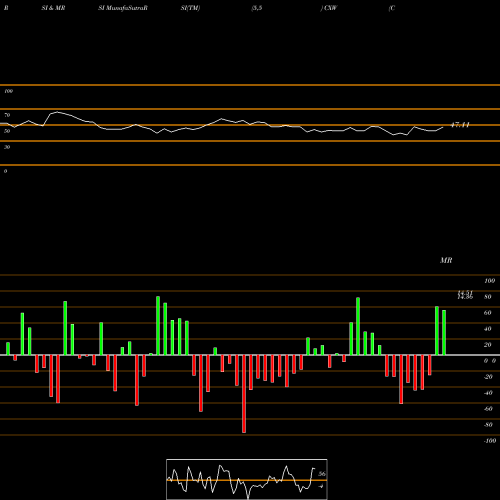Click the "56" value in the mini chart
This screenshot has width=500, height=500.
pos(322,474)
